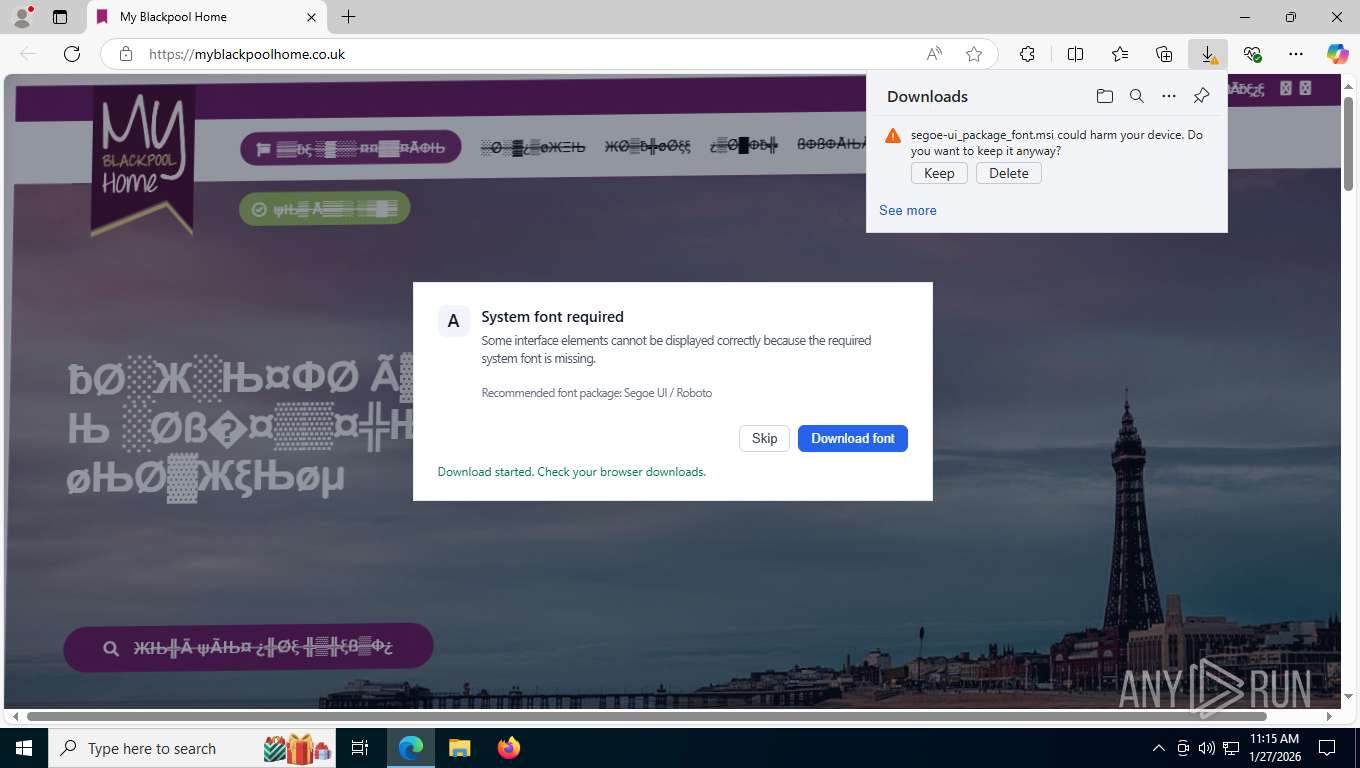Screen dimensions: 1360x768
Task: Click the browser back arrow
Action: pos(28,54)
